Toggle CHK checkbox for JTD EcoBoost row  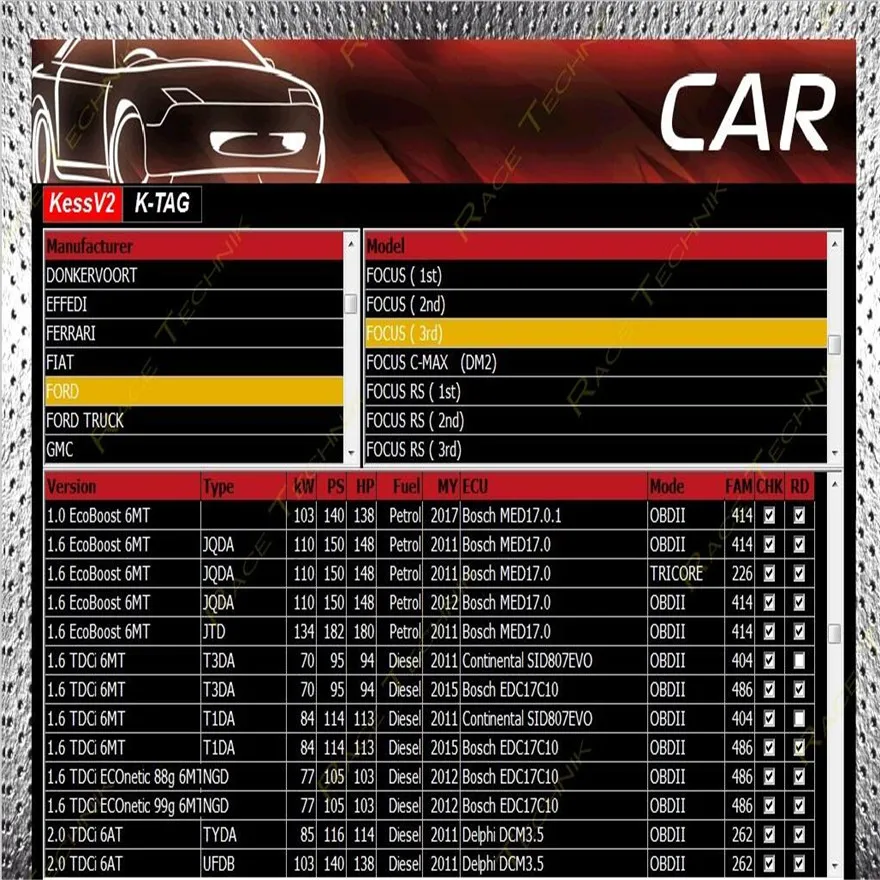pyautogui.click(x=769, y=632)
